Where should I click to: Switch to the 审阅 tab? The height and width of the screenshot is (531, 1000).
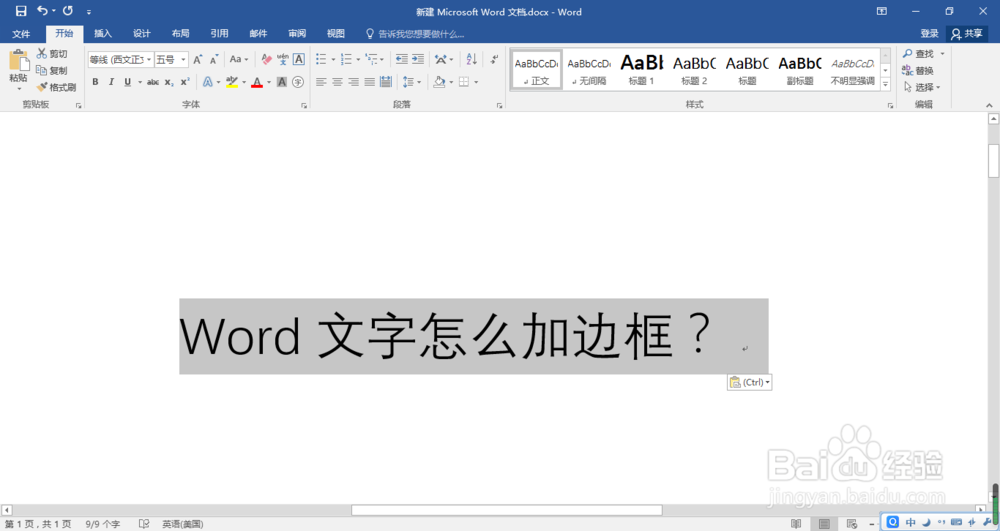point(297,34)
